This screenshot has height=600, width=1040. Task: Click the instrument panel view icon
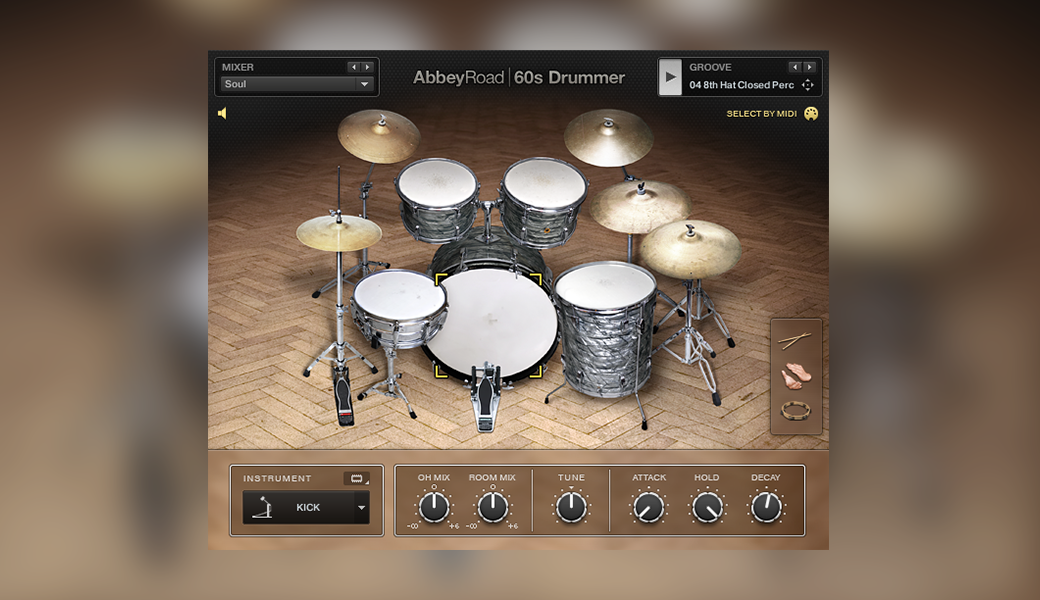coord(357,478)
